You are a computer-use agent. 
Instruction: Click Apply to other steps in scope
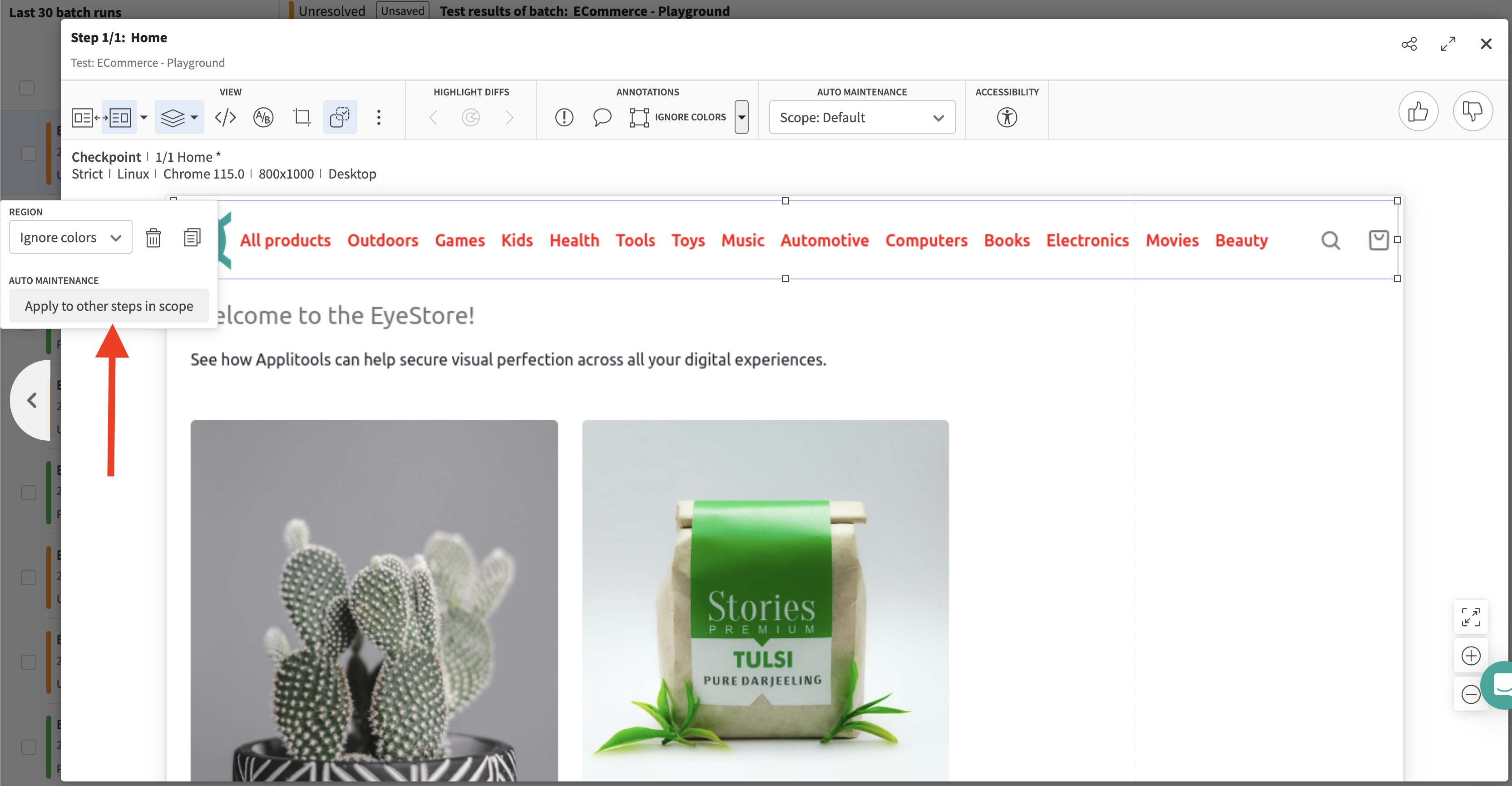[109, 306]
